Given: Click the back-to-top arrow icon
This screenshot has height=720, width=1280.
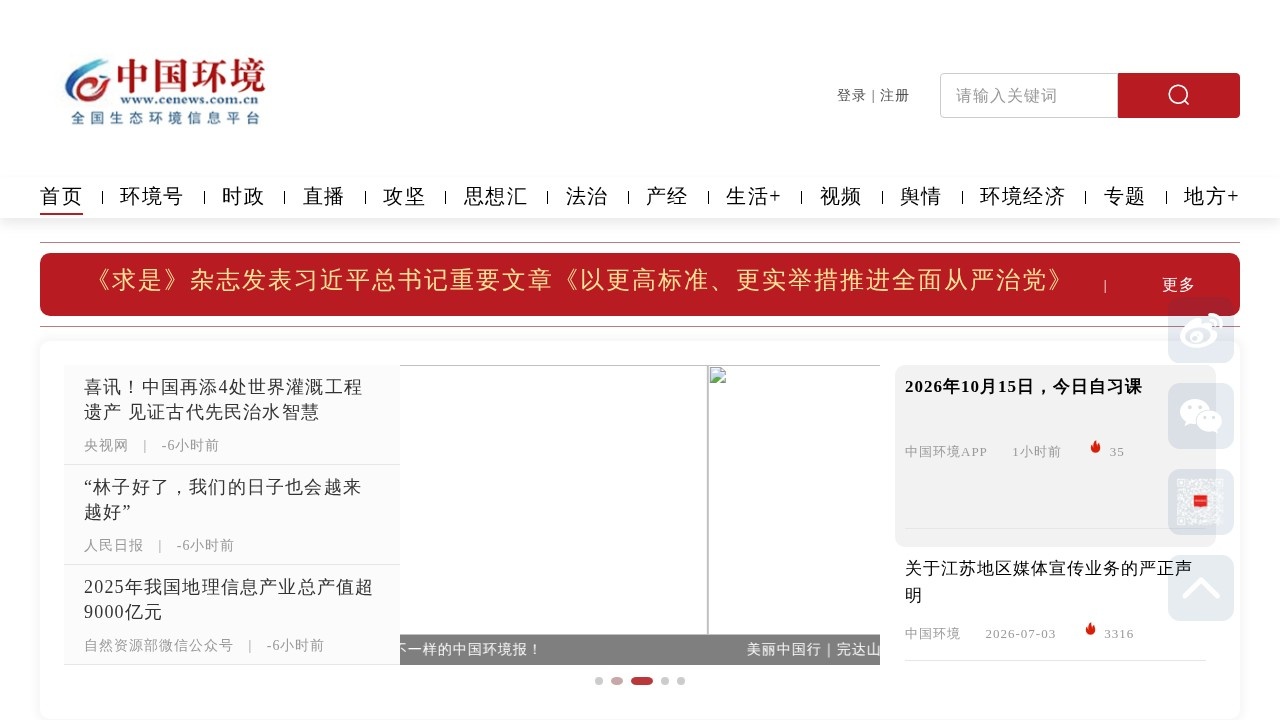Looking at the screenshot, I should pyautogui.click(x=1201, y=588).
